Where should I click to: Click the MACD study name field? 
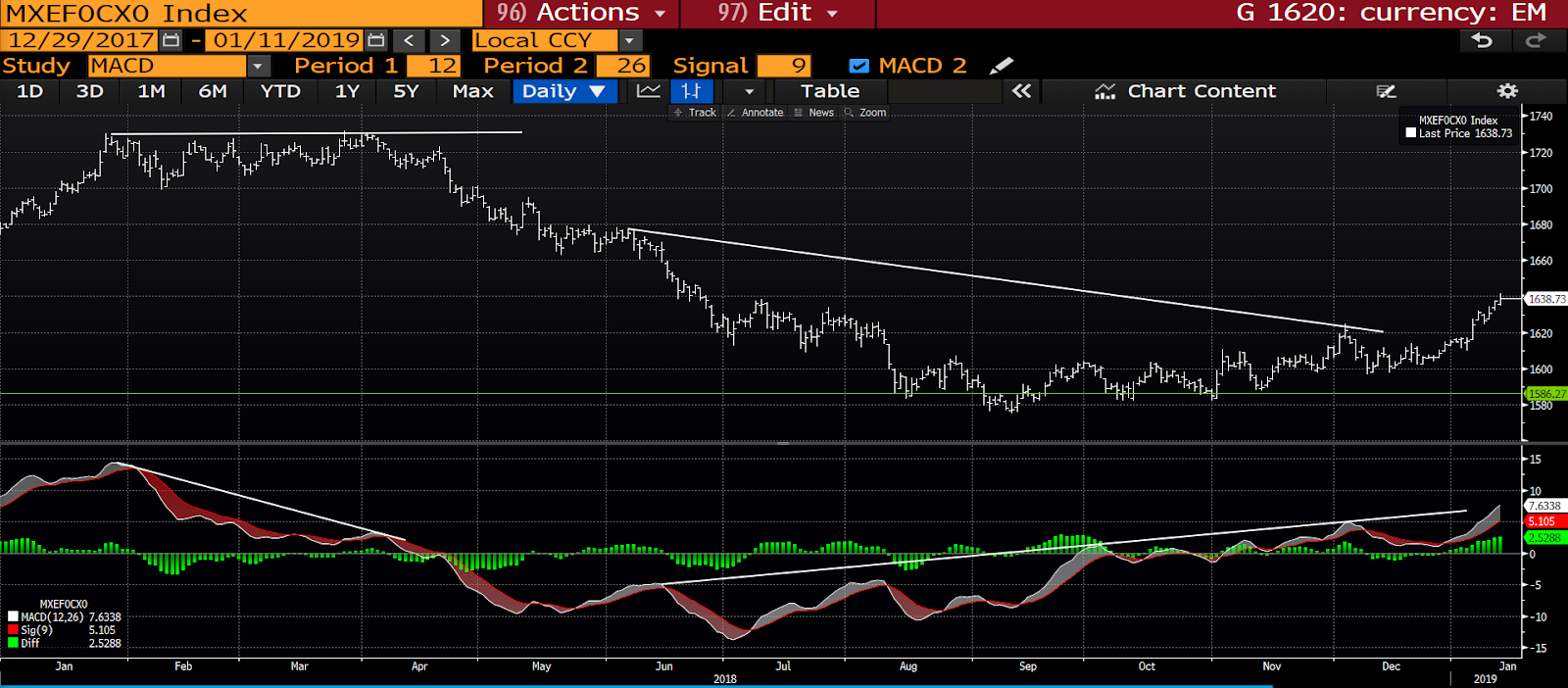pyautogui.click(x=167, y=66)
